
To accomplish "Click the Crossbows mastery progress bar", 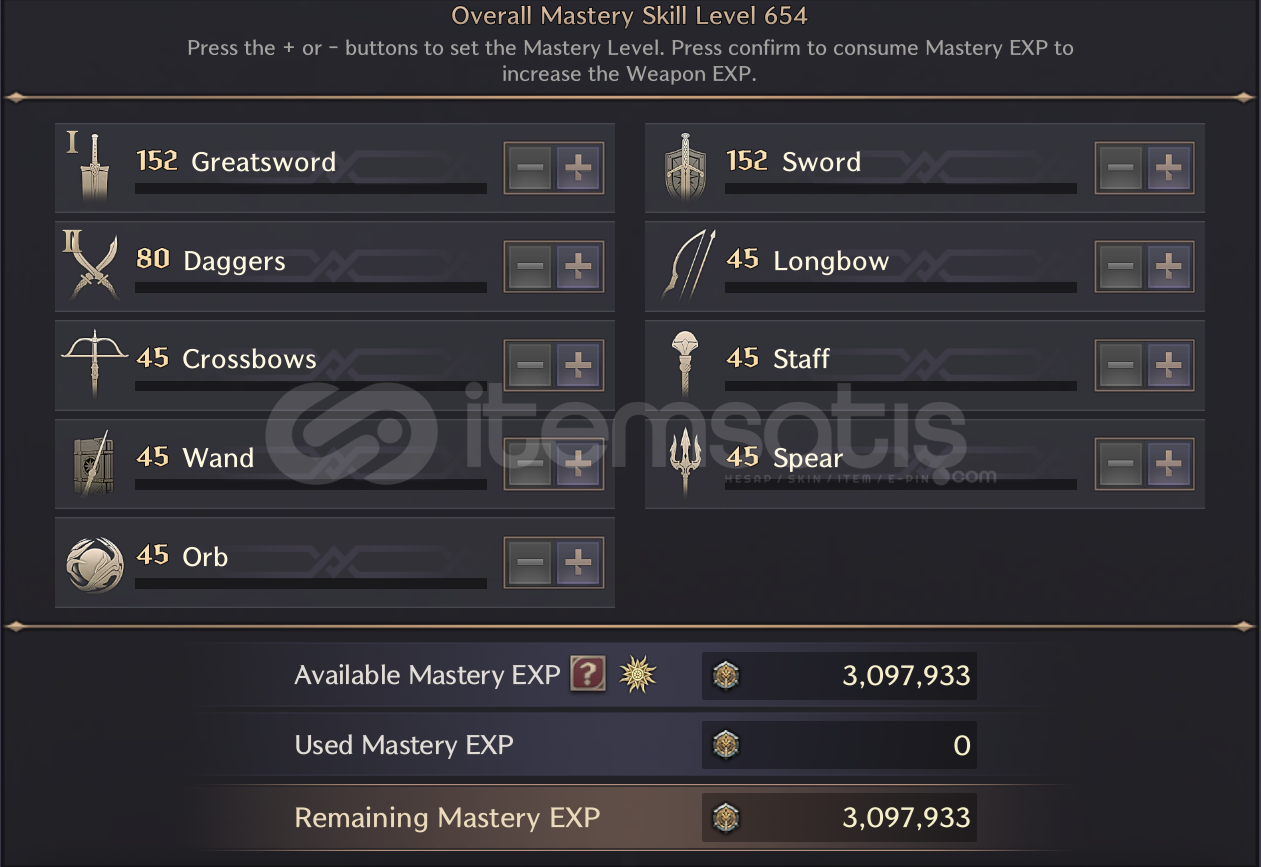I will (310, 385).
